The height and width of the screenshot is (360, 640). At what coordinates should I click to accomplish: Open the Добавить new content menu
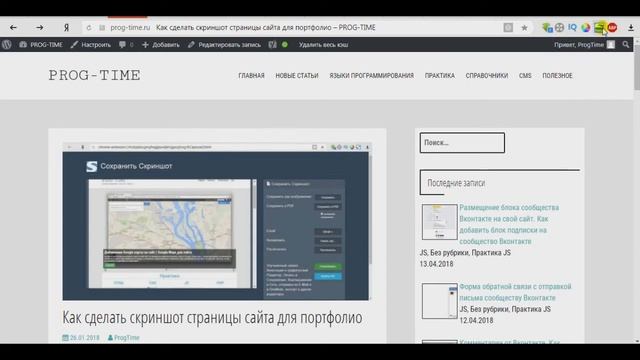161,45
